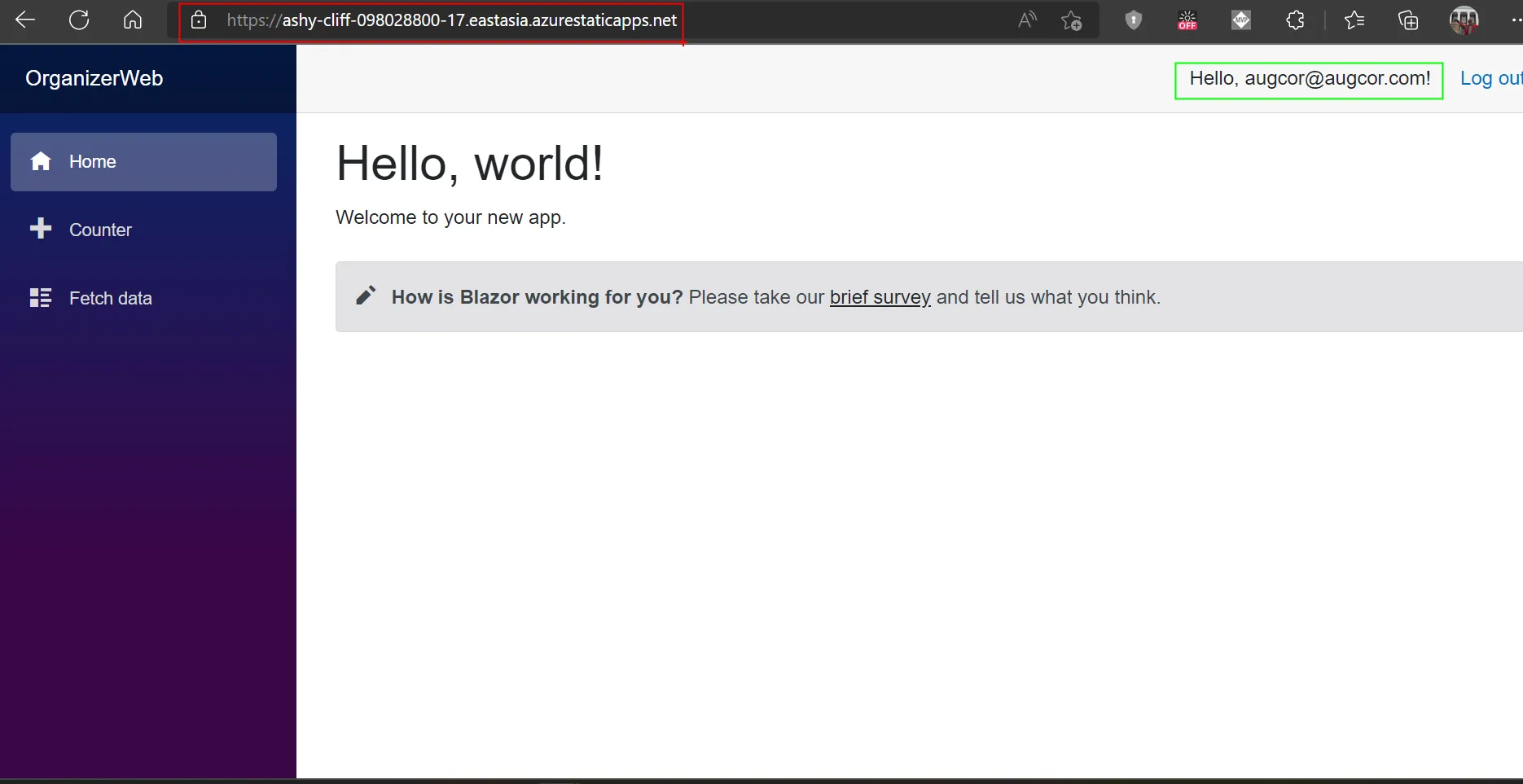Screen dimensions: 1523x784
Task: Go to the browser home page icon
Action: 133,20
